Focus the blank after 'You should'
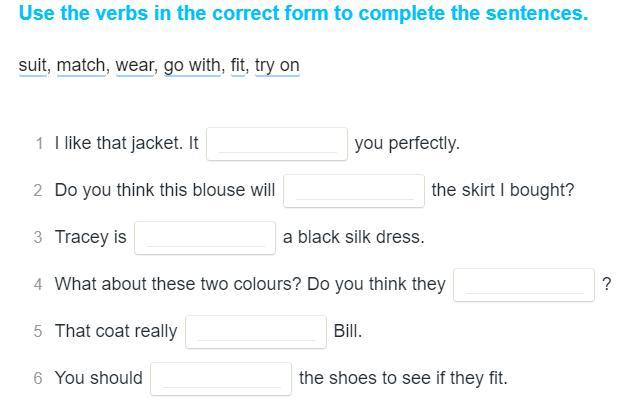637x408 pixels. pos(221,378)
